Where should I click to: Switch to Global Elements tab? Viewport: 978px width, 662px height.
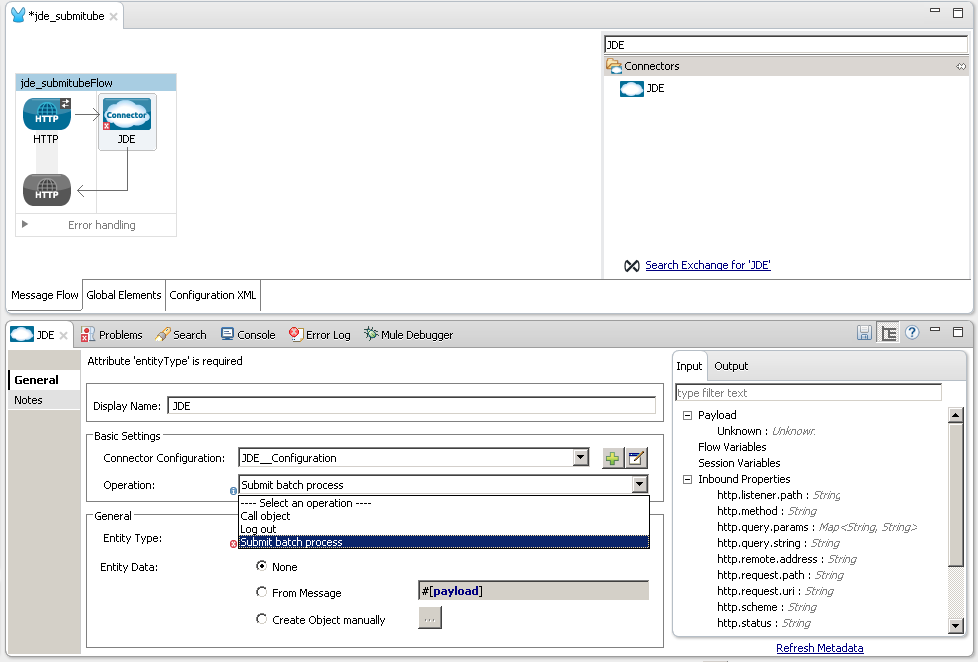123,295
